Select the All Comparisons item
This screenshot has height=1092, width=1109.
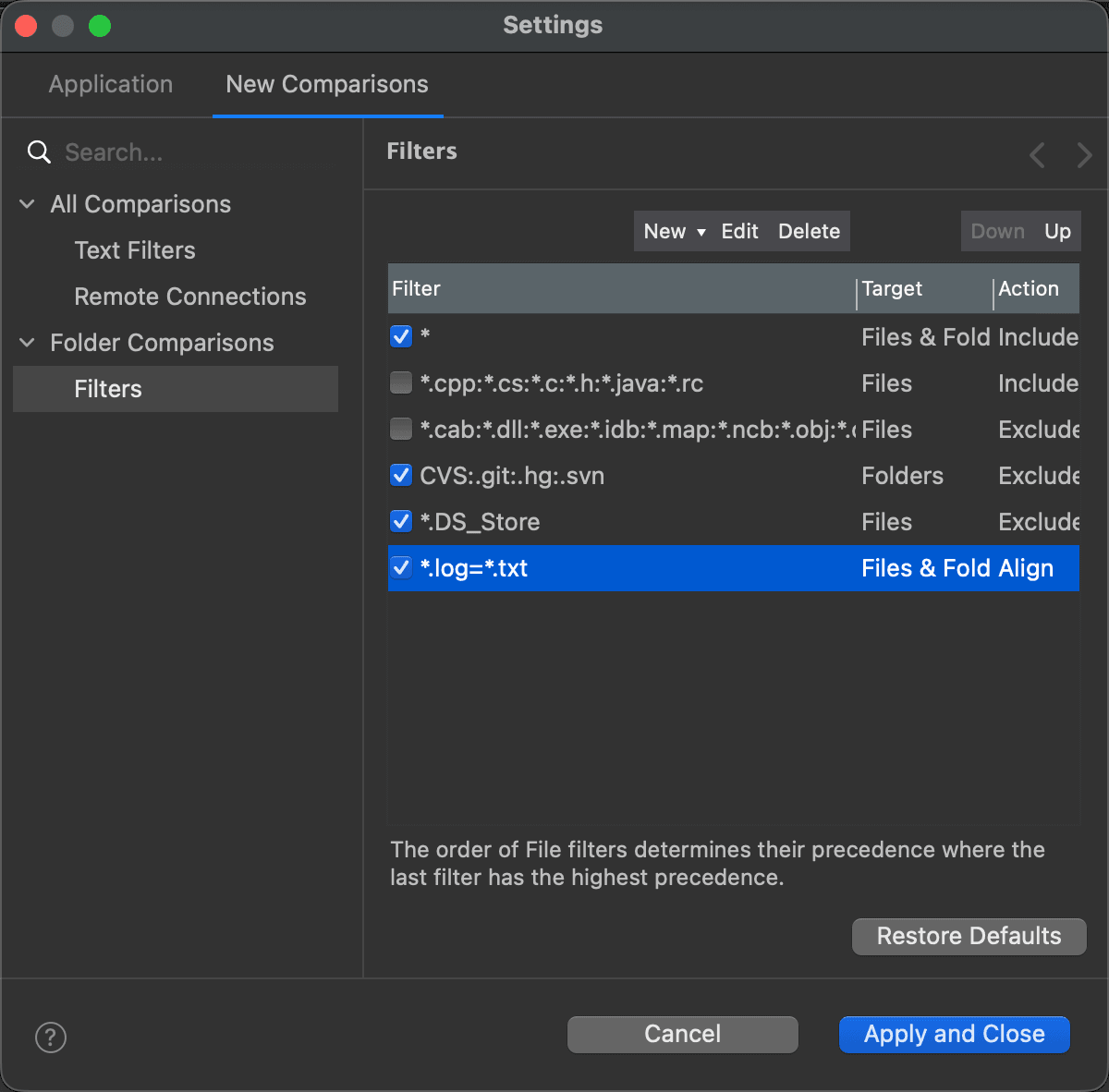pyautogui.click(x=140, y=204)
